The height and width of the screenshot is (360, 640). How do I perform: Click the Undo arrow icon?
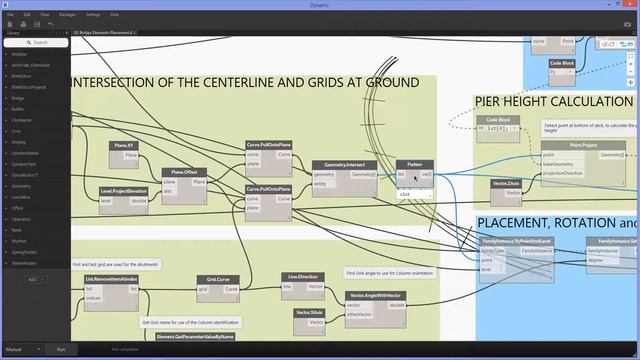pos(50,24)
